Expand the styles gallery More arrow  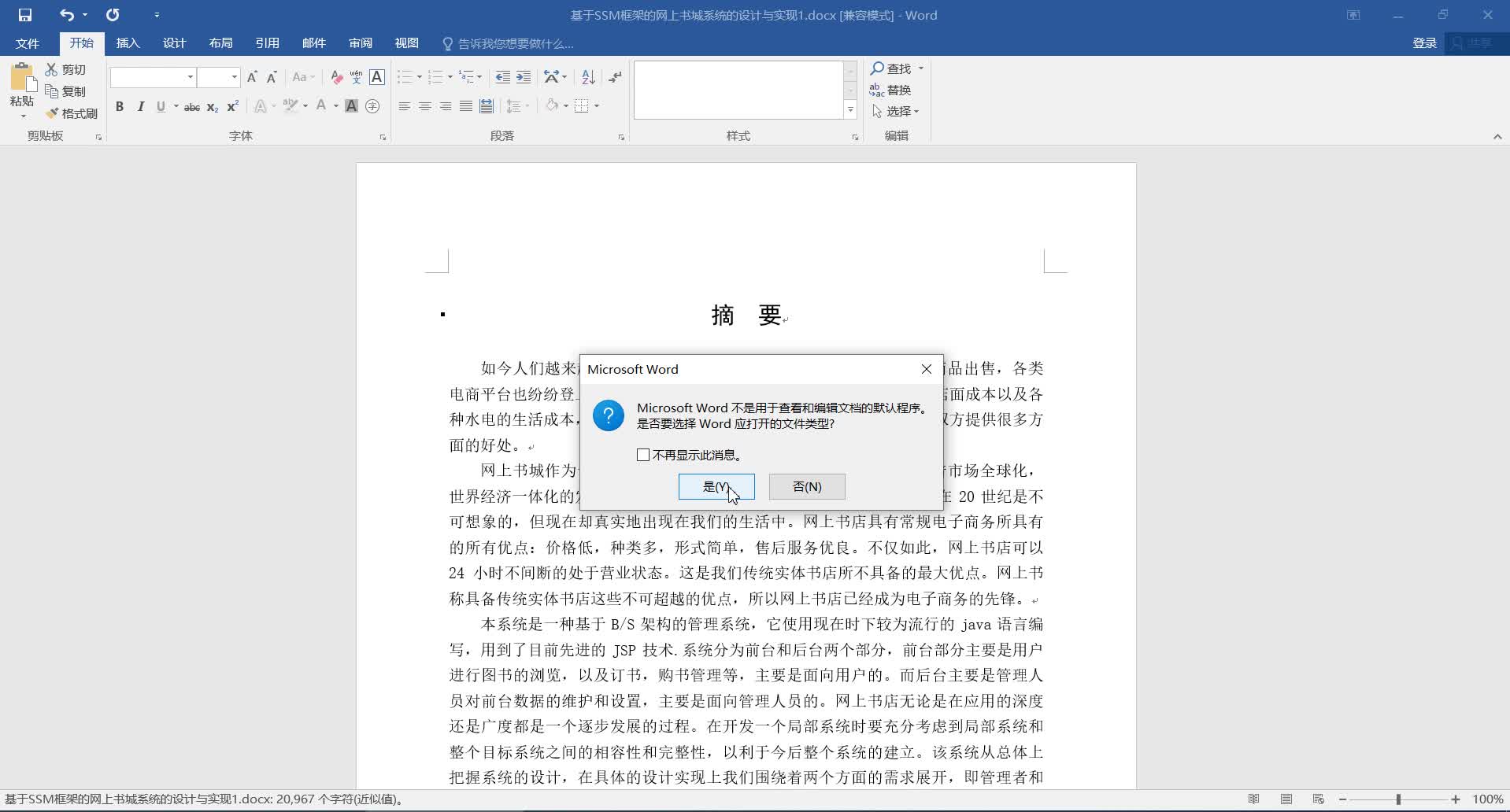[850, 110]
